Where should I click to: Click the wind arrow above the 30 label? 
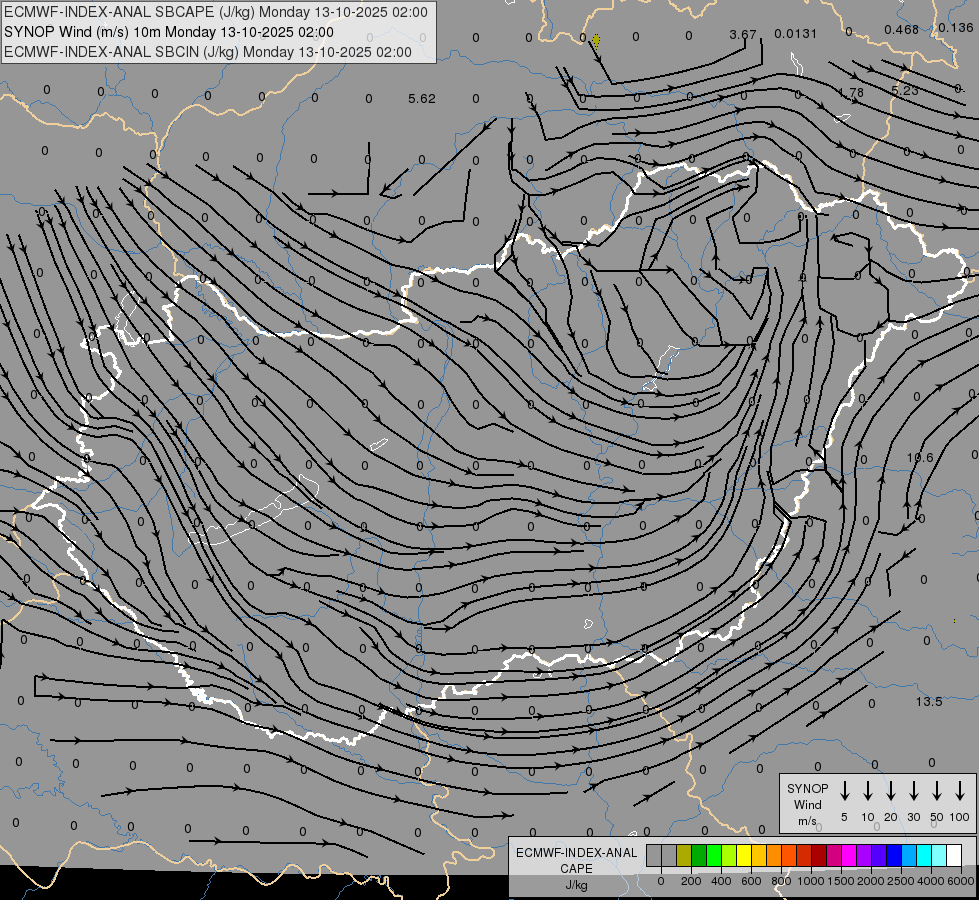point(914,790)
